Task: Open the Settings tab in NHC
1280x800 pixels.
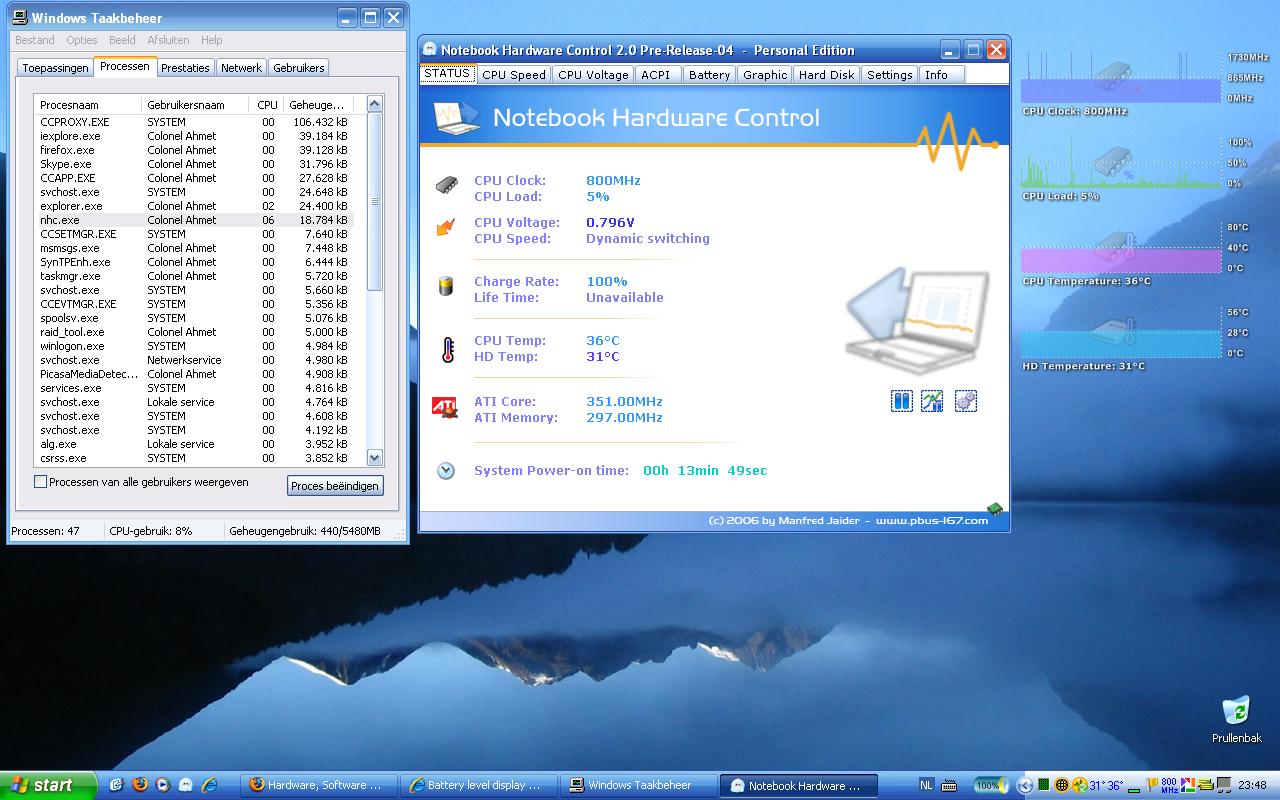Action: tap(889, 75)
